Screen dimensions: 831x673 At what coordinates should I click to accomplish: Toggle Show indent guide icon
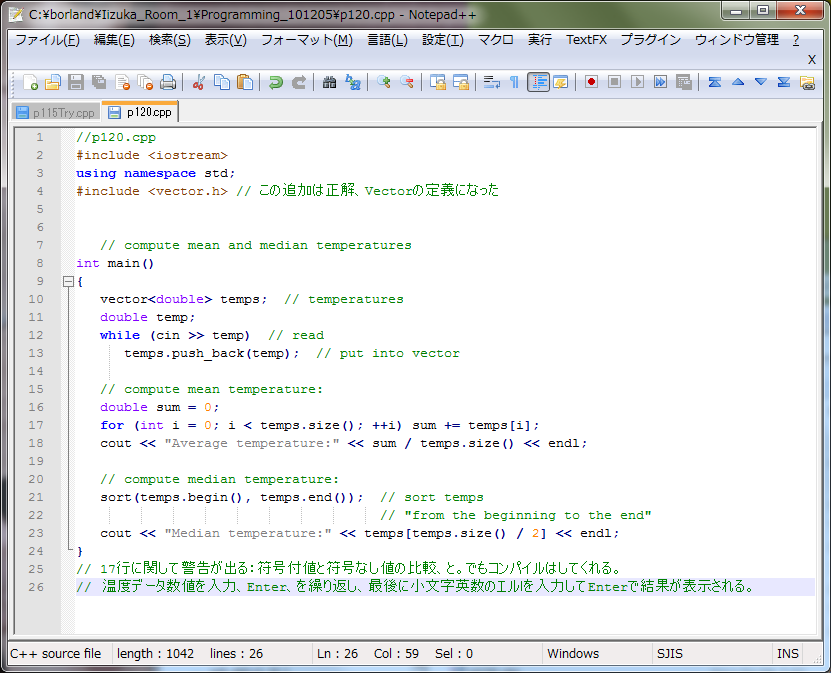(x=538, y=82)
